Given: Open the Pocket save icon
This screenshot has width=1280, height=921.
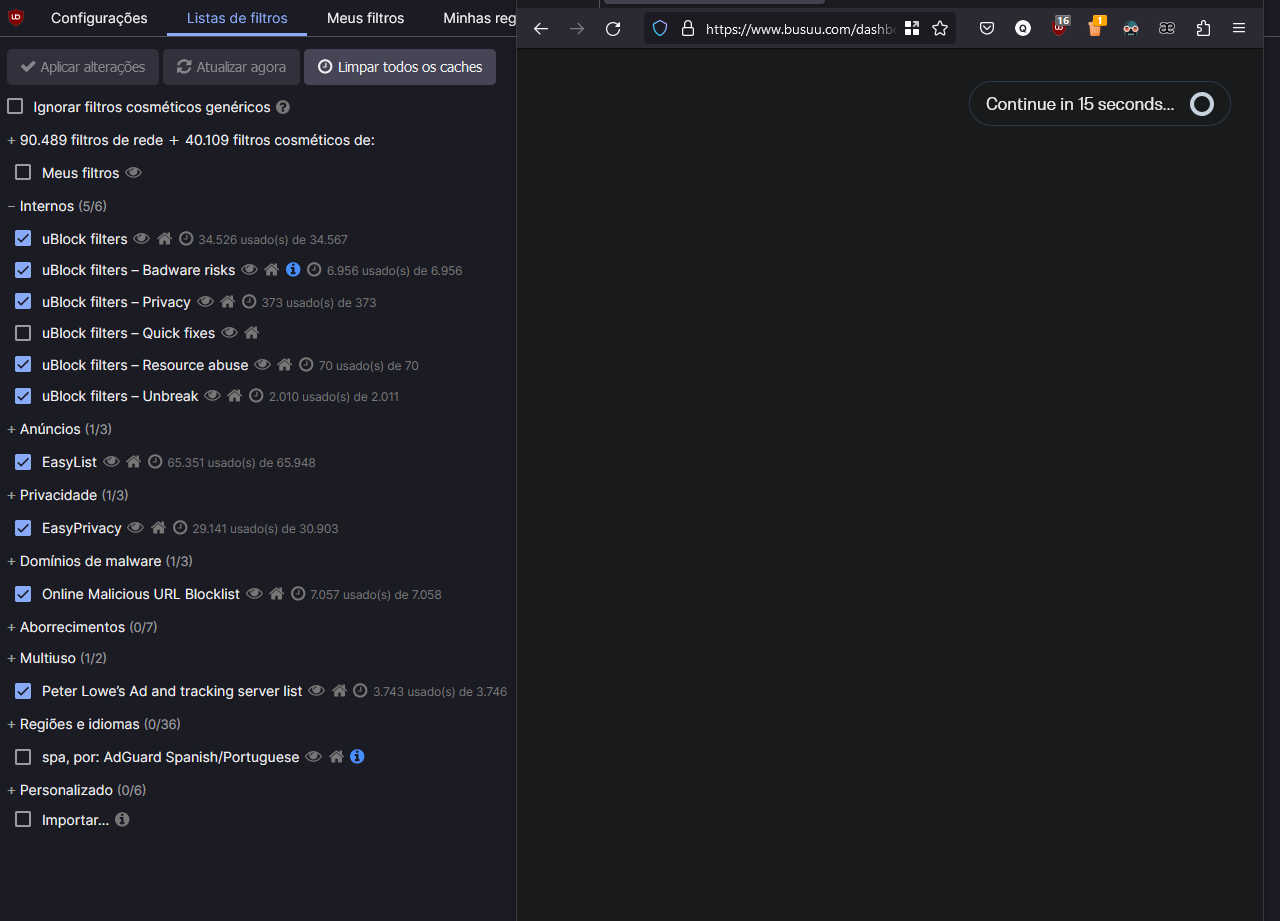Looking at the screenshot, I should coord(987,28).
